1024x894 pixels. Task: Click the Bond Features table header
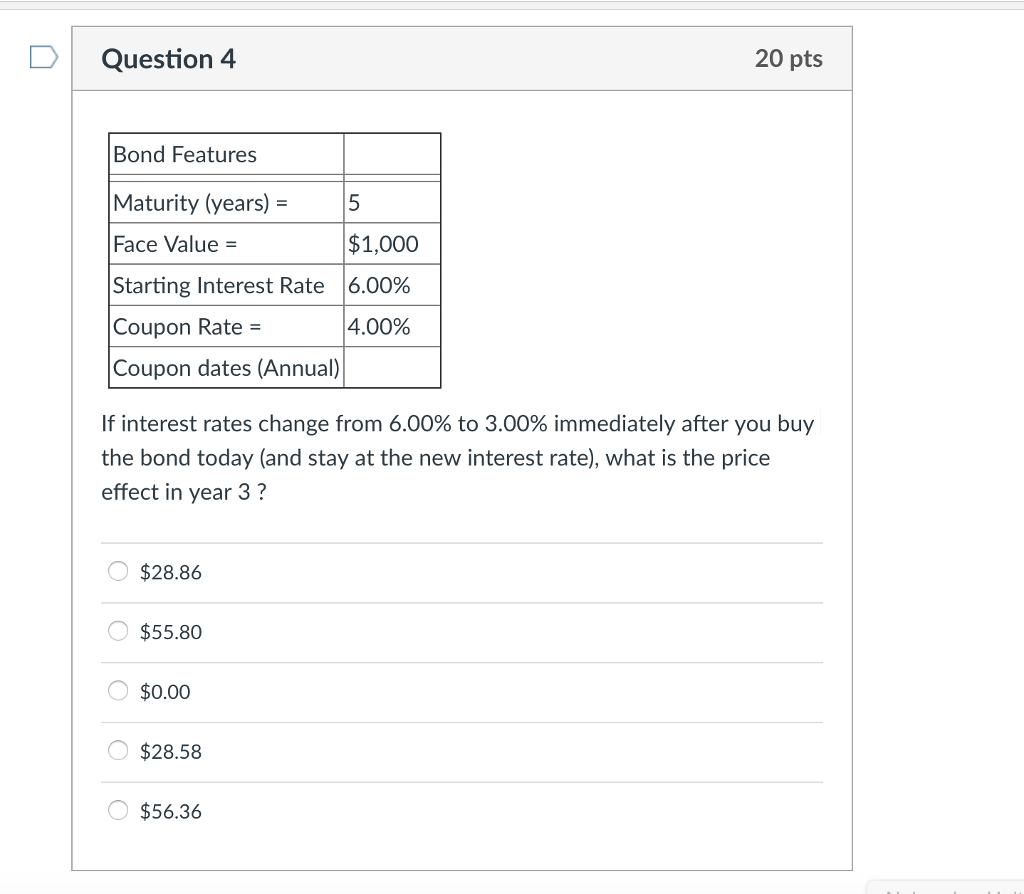point(184,154)
